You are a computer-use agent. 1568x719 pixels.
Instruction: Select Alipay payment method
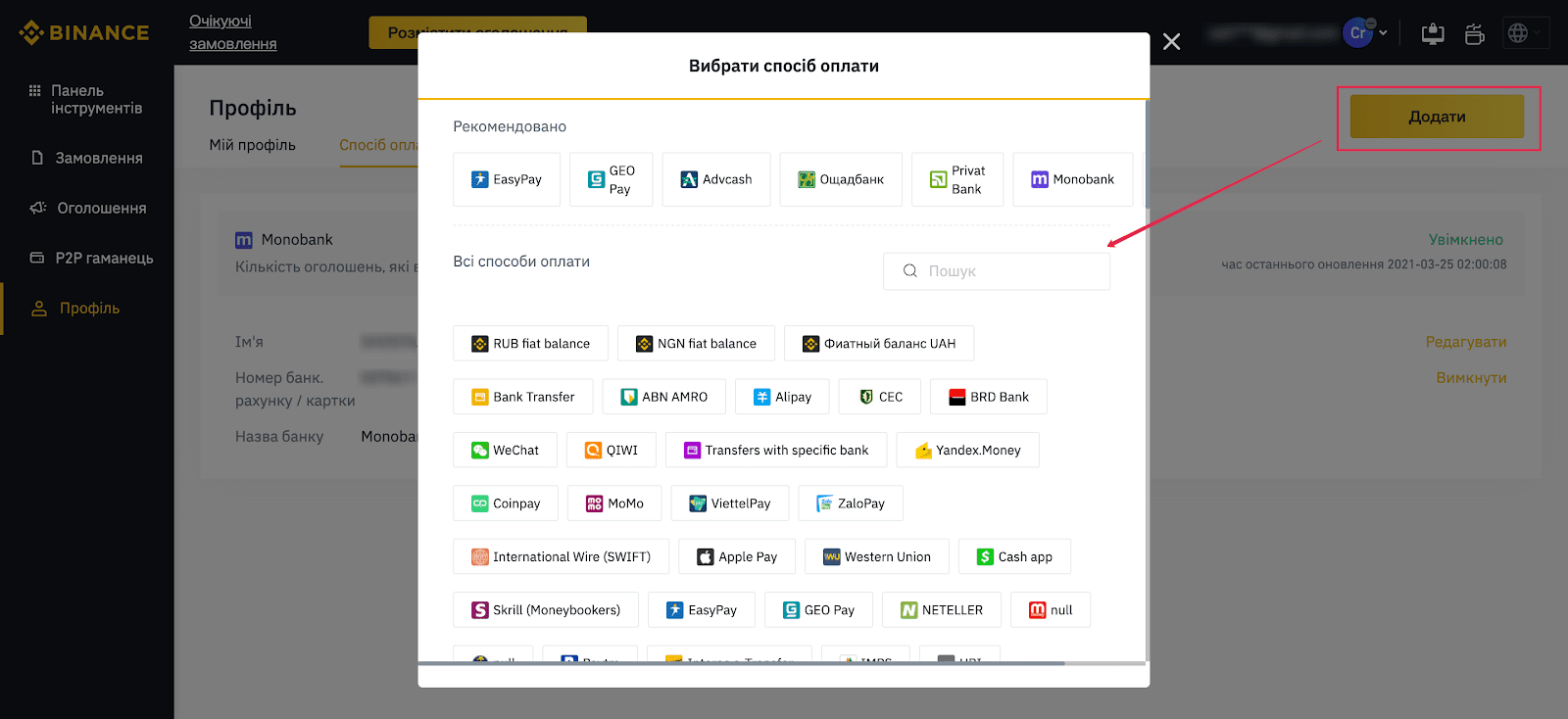782,397
